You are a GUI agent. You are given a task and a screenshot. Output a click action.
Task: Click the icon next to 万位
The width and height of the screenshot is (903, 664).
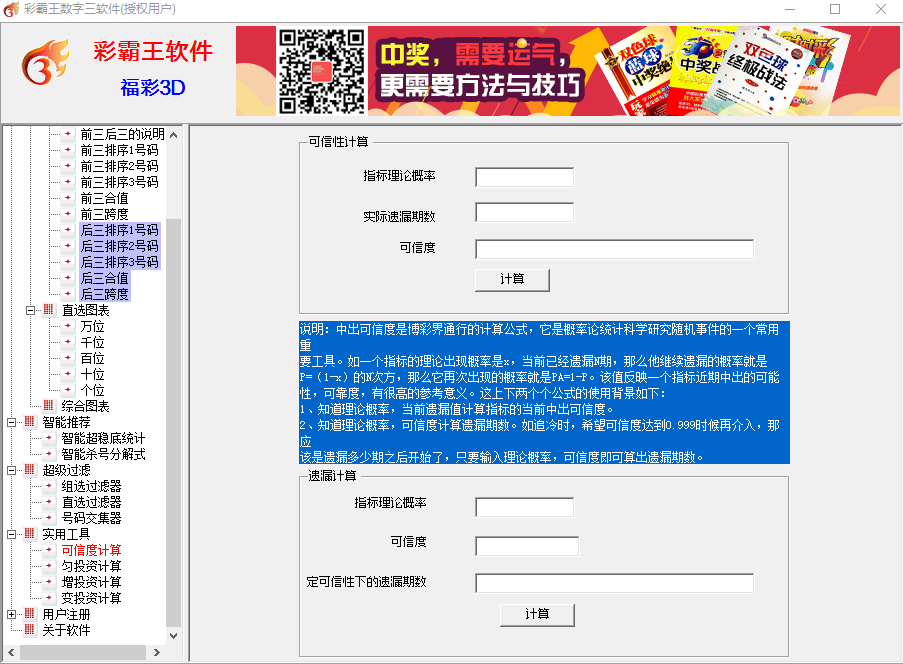point(68,326)
